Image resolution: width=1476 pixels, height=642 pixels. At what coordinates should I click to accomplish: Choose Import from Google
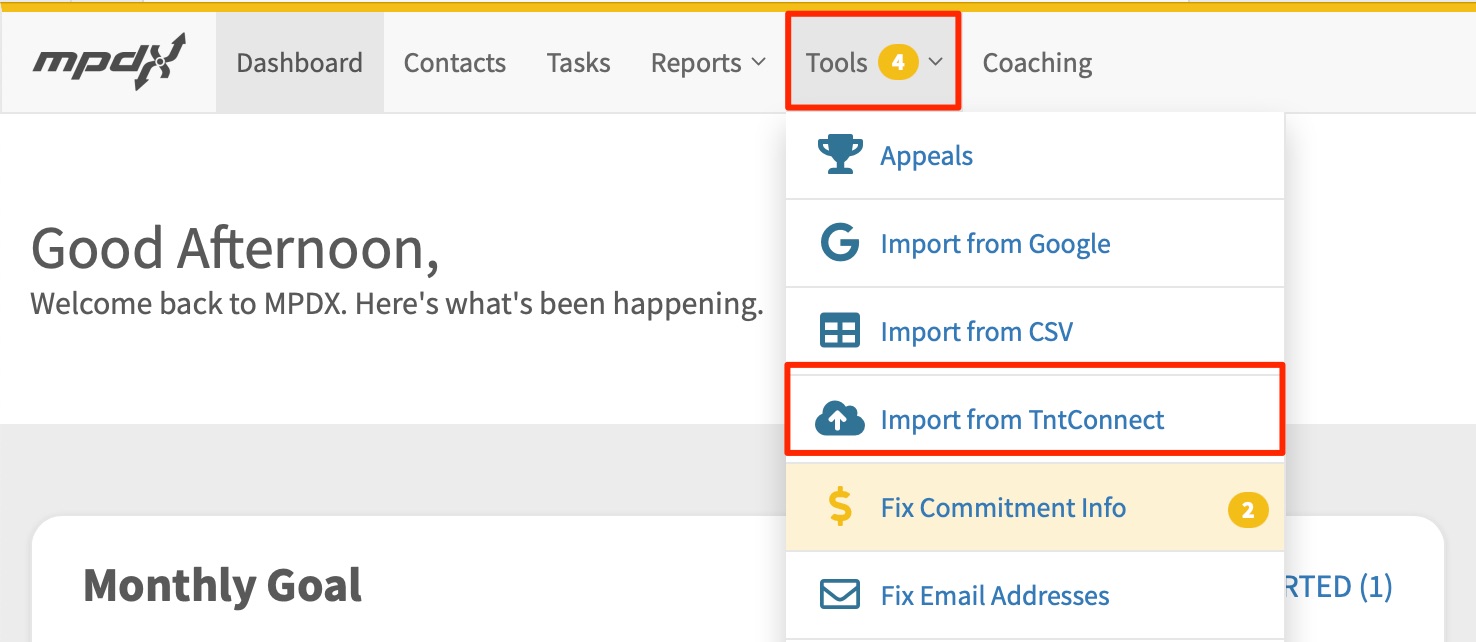click(1034, 243)
